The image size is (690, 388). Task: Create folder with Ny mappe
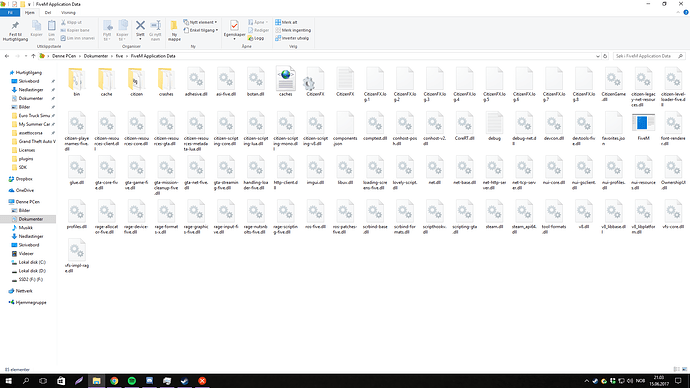[x=174, y=30]
